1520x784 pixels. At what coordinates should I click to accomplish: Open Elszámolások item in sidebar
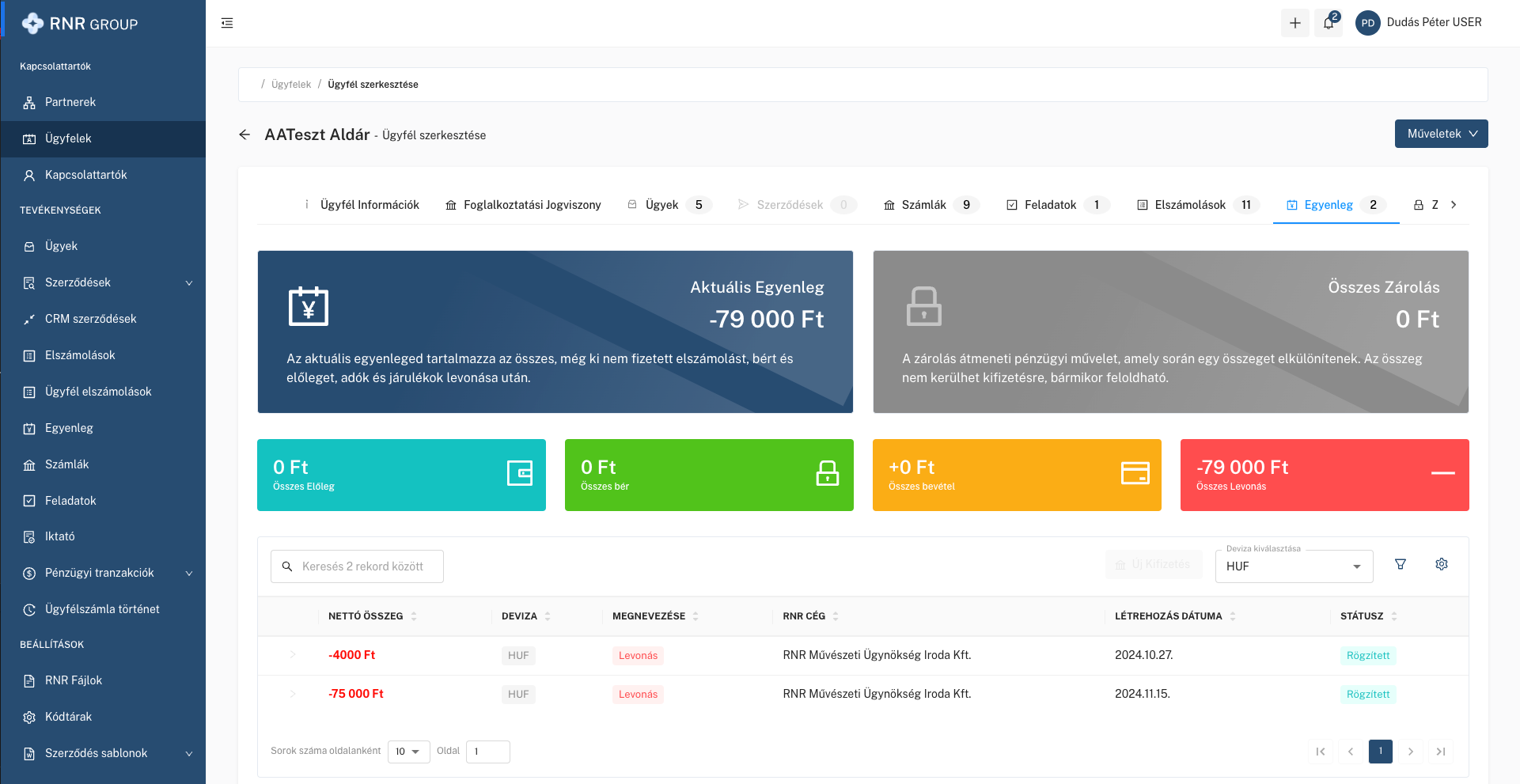80,355
